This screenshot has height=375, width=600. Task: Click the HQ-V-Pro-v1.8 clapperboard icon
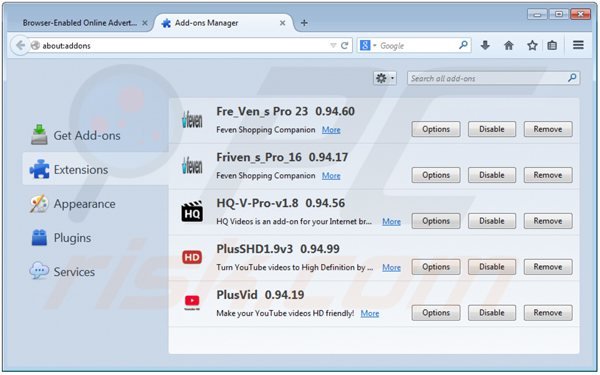pyautogui.click(x=192, y=212)
